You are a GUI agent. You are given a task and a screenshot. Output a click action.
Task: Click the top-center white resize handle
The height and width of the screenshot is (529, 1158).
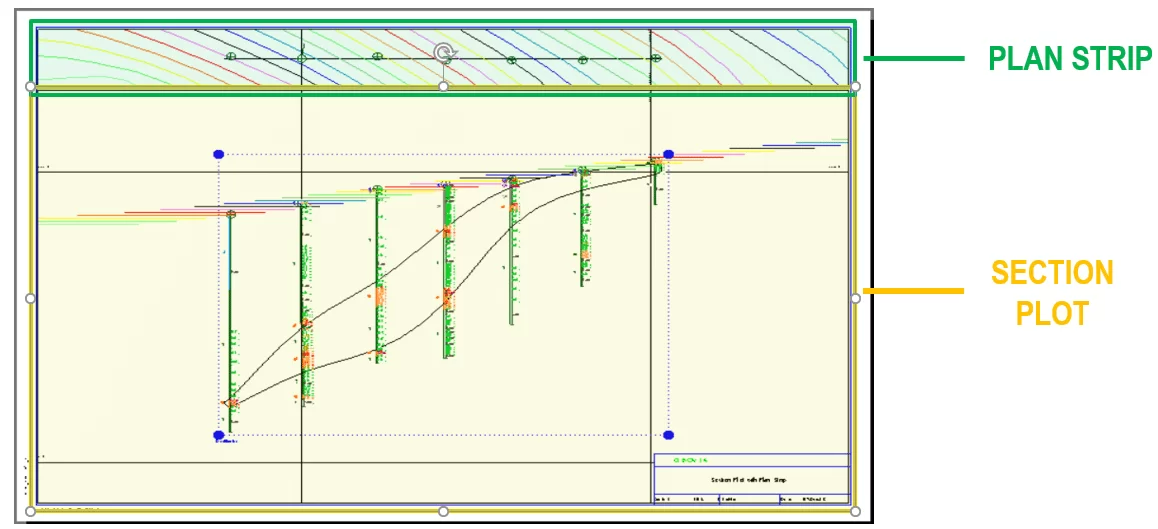[x=443, y=87]
